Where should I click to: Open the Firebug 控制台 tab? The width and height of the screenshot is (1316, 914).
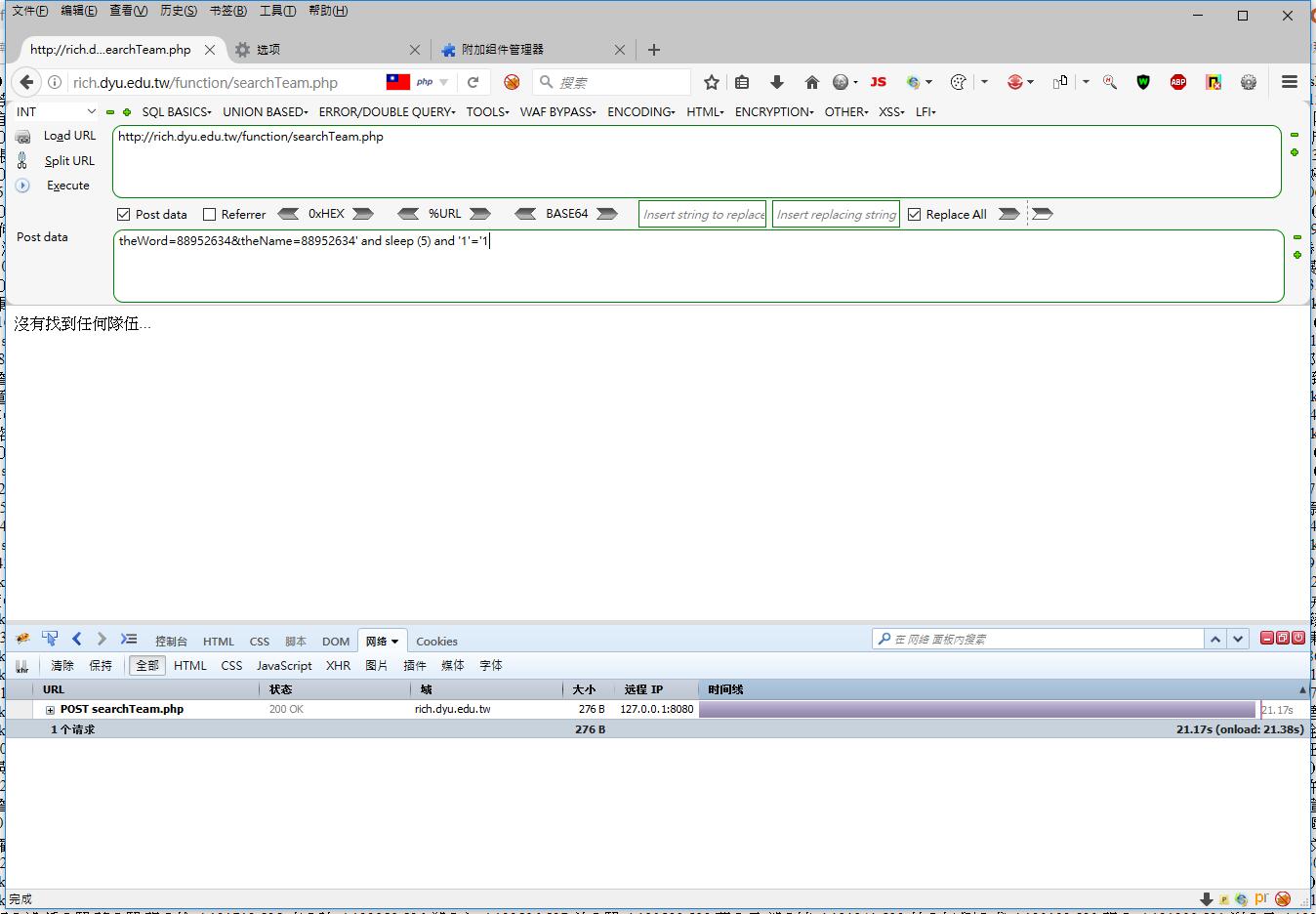click(x=171, y=641)
